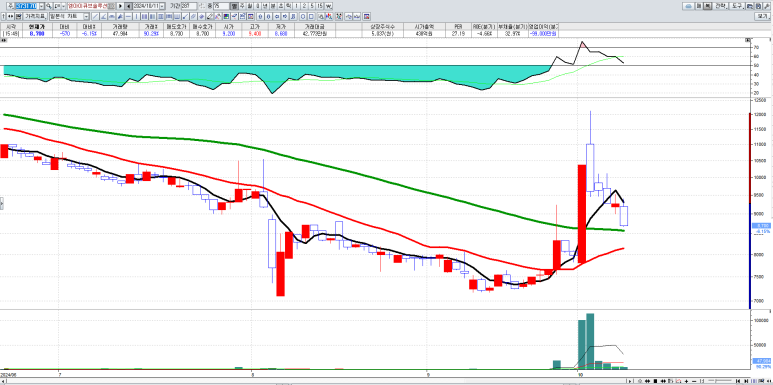Select the trend line drawing tool
The height and width of the screenshot is (385, 773).
(95, 16)
